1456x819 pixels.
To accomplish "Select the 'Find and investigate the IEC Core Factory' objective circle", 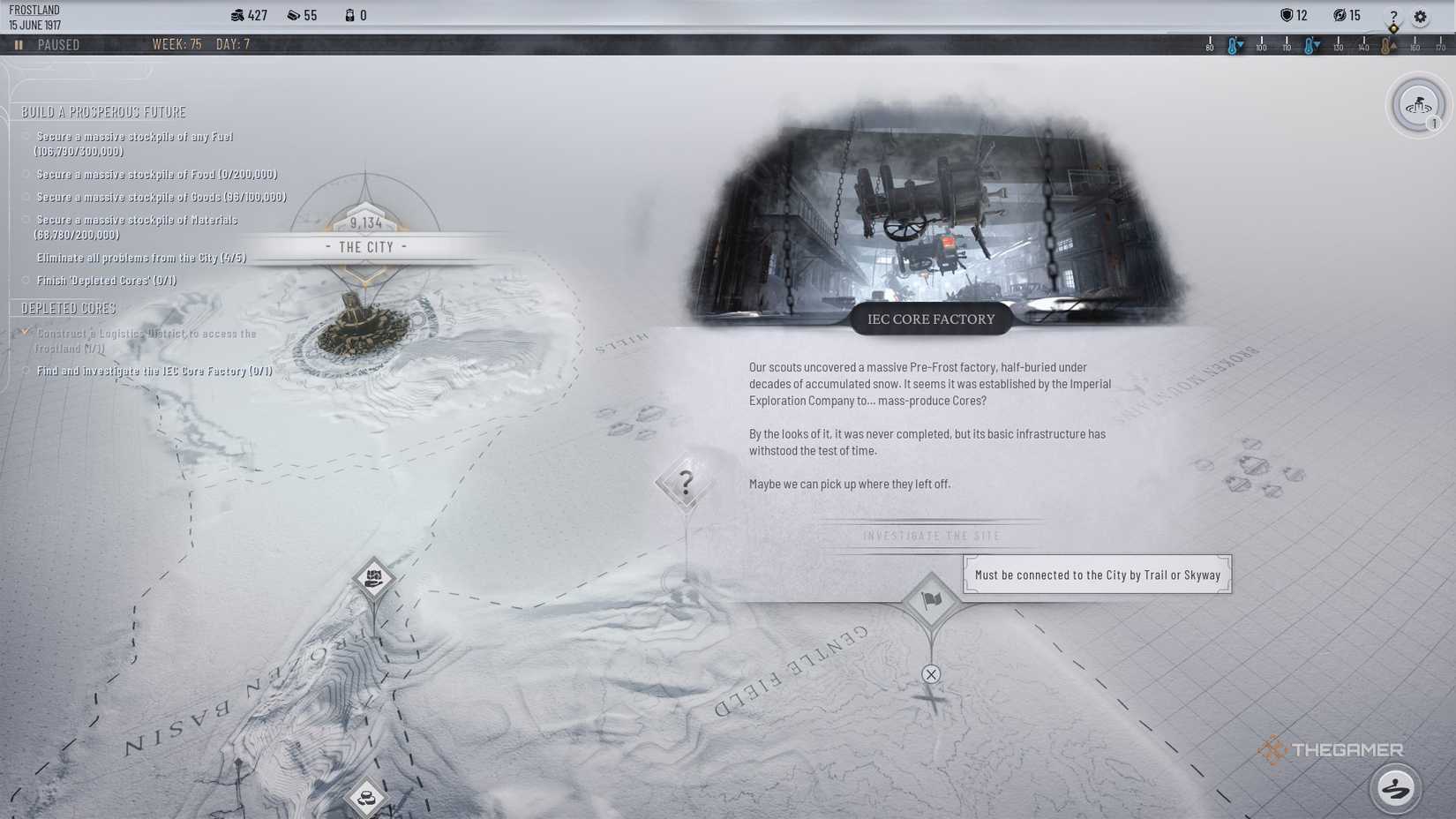I will (x=24, y=371).
